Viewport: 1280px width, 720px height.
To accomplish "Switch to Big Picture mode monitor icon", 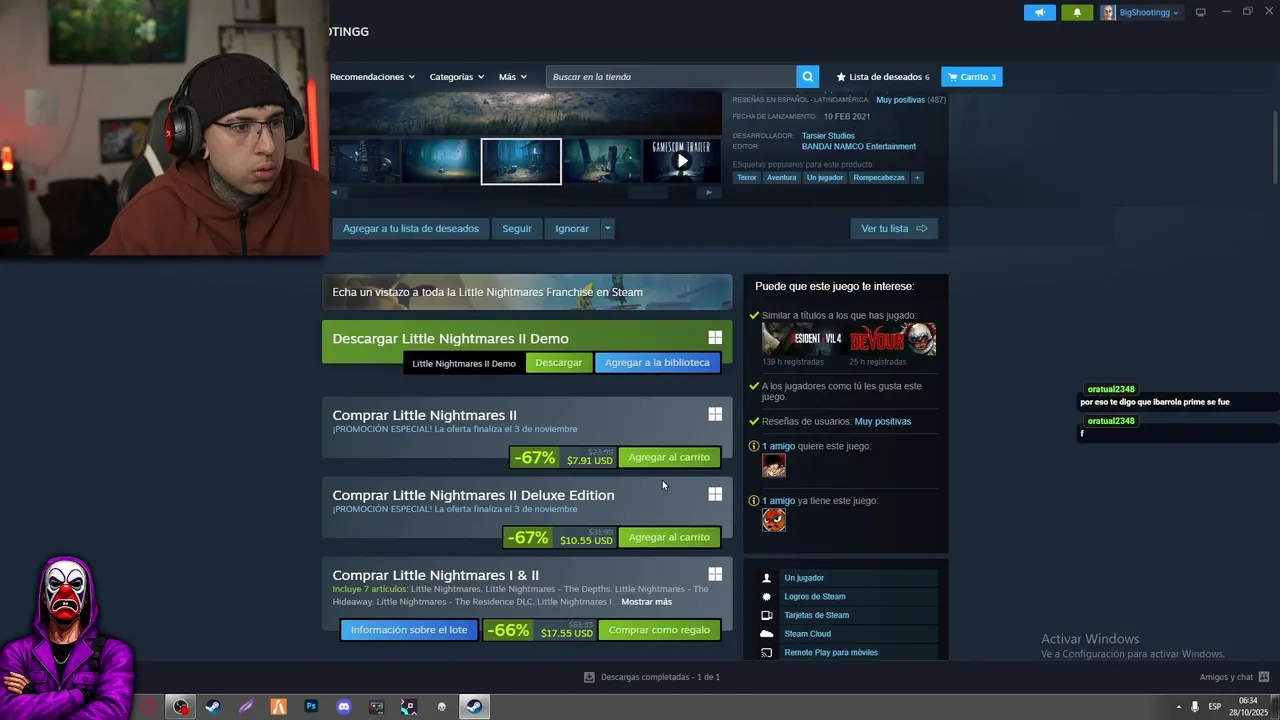I will [x=1200, y=13].
